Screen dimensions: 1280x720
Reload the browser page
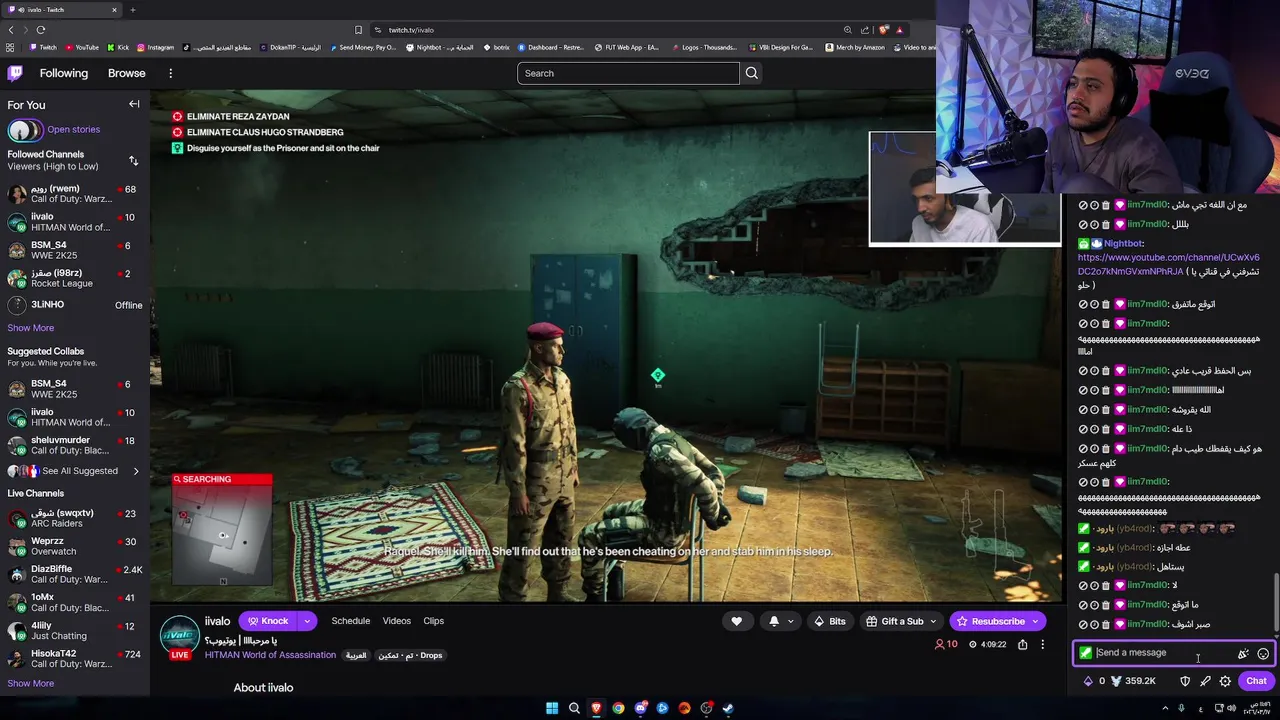coord(40,30)
